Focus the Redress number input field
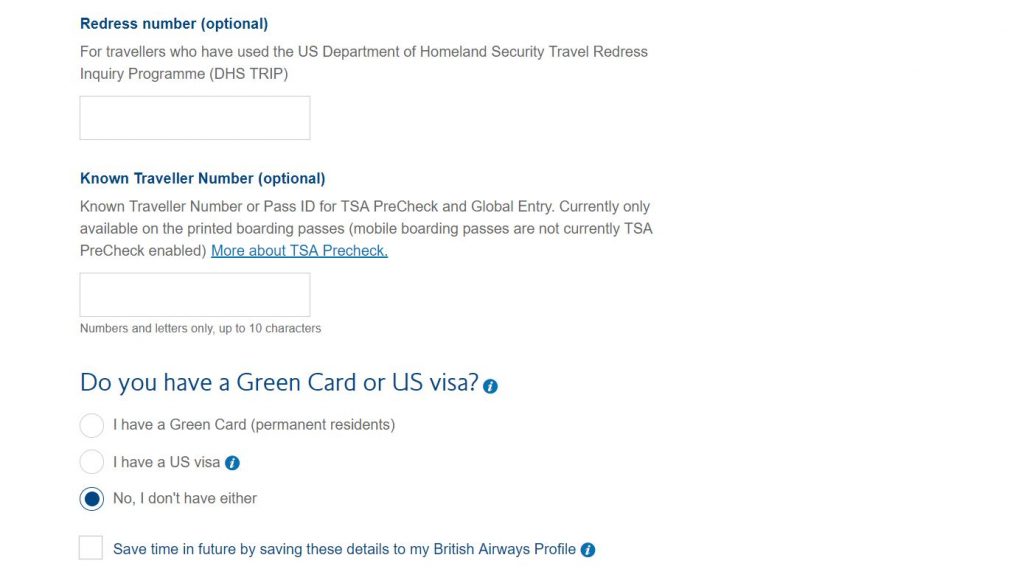The width and height of the screenshot is (1024, 580). point(195,118)
